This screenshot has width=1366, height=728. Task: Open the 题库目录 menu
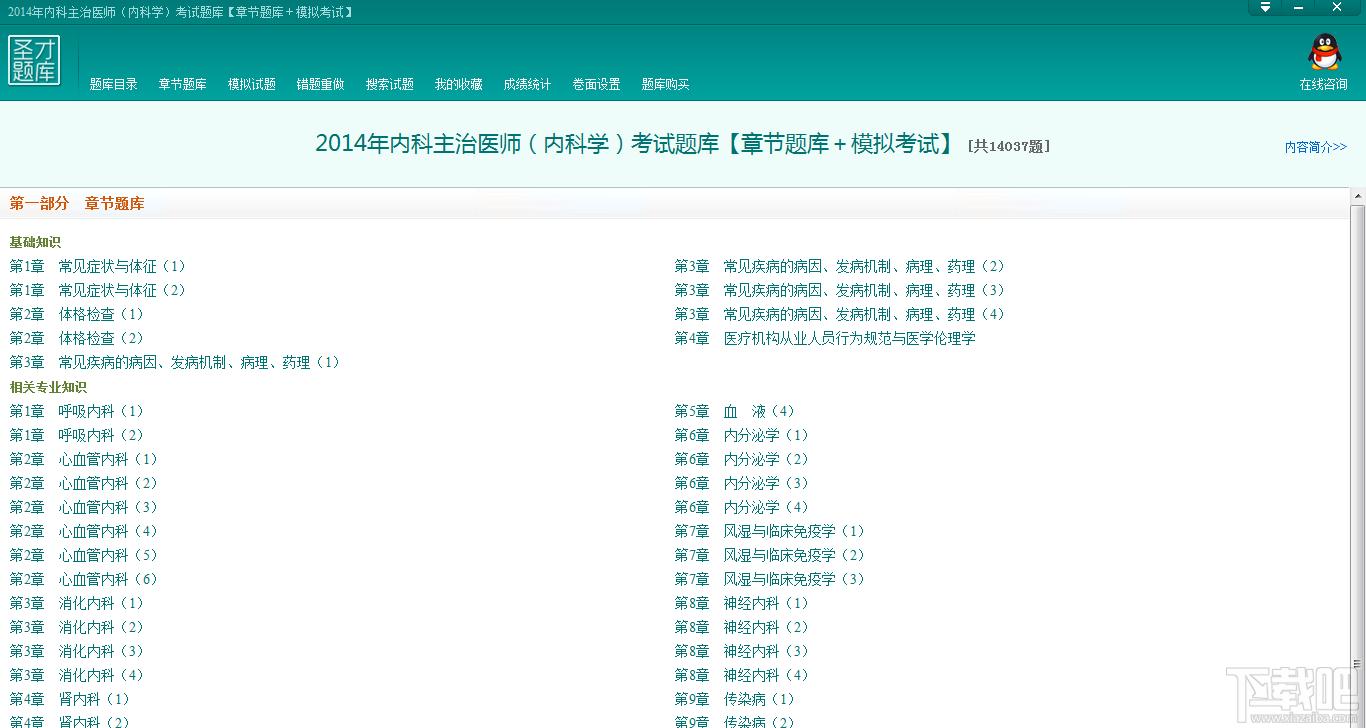coord(114,84)
